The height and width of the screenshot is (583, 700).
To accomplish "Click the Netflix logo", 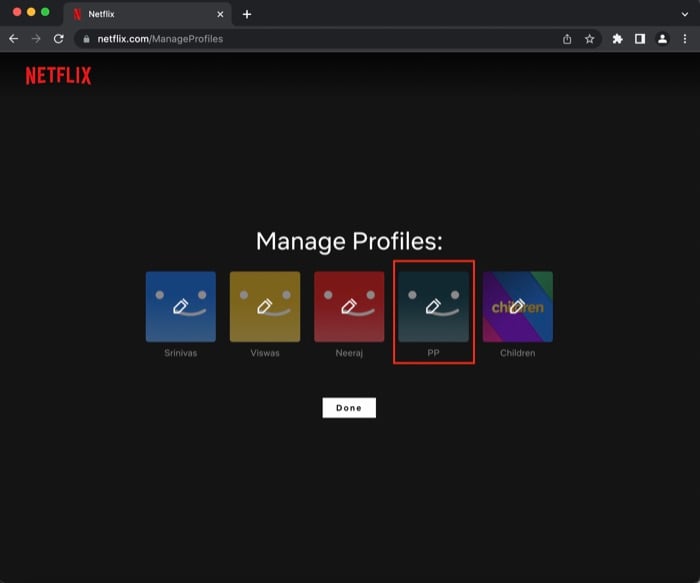I will click(x=58, y=76).
